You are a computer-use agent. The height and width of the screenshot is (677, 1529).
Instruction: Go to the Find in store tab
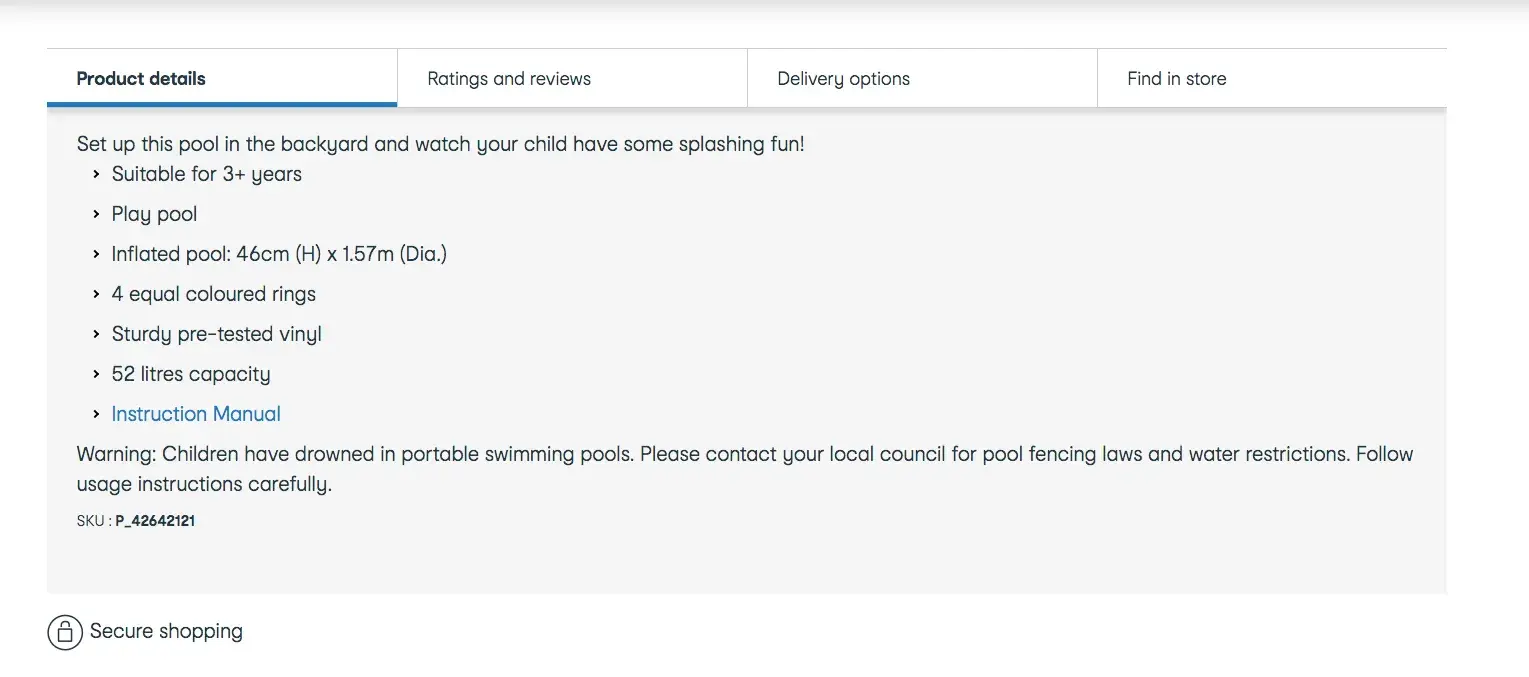click(1176, 79)
